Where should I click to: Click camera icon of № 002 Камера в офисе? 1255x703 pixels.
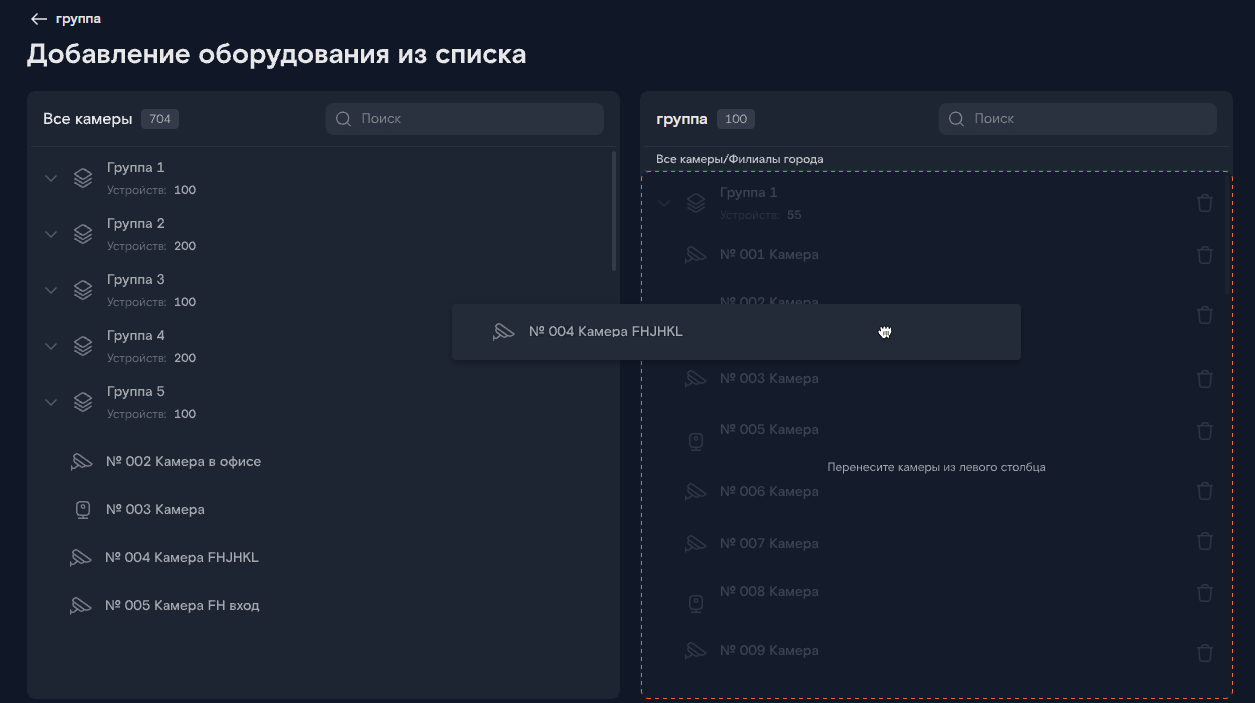[x=81, y=462]
